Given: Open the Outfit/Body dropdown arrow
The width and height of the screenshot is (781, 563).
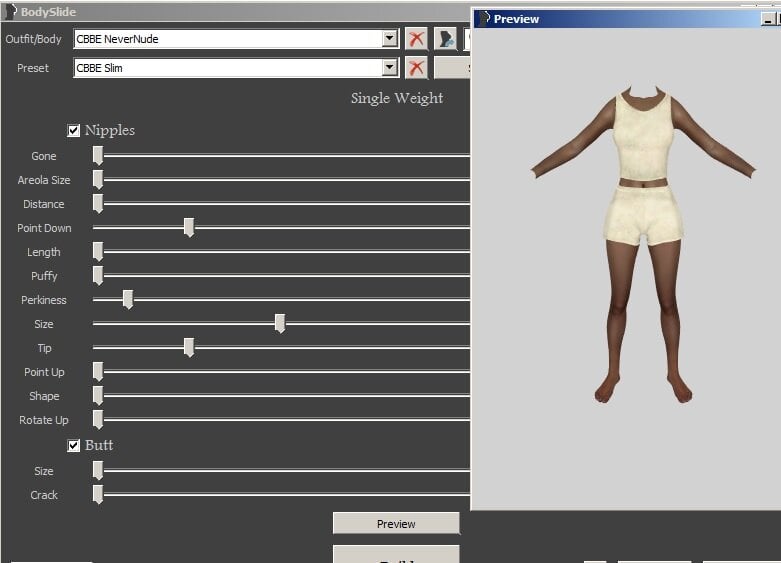Looking at the screenshot, I should click(x=390, y=38).
